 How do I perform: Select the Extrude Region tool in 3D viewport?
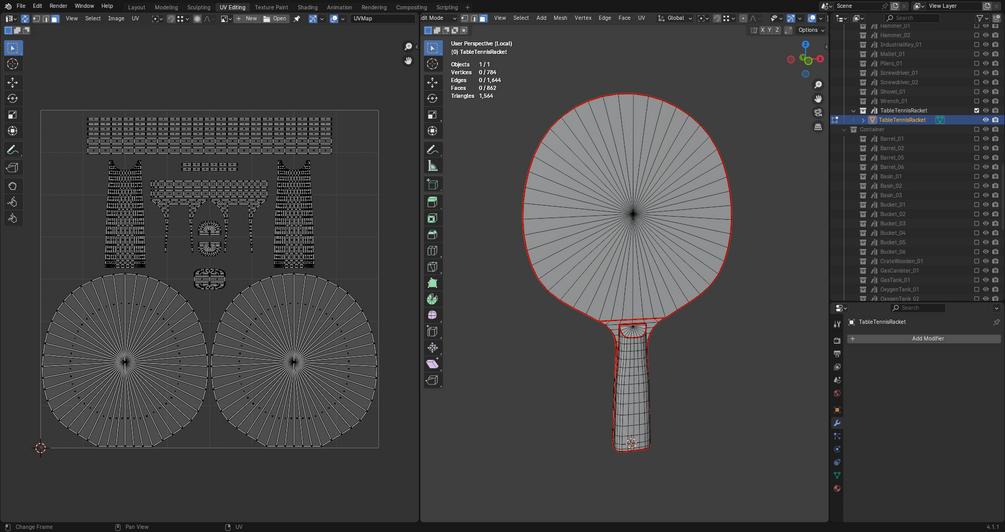(432, 201)
